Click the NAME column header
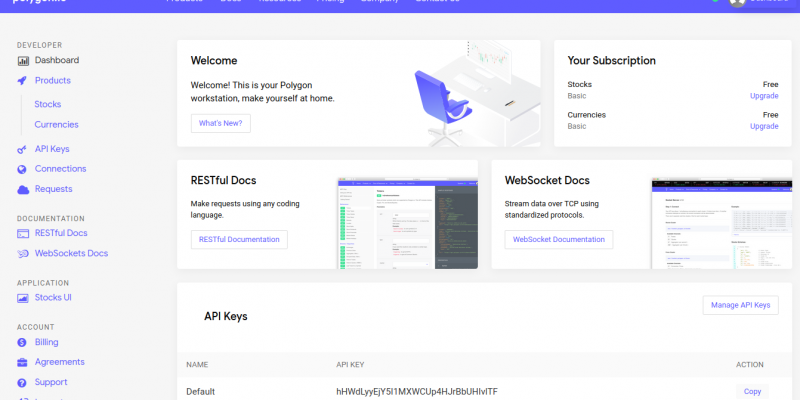The width and height of the screenshot is (800, 400). (x=197, y=365)
